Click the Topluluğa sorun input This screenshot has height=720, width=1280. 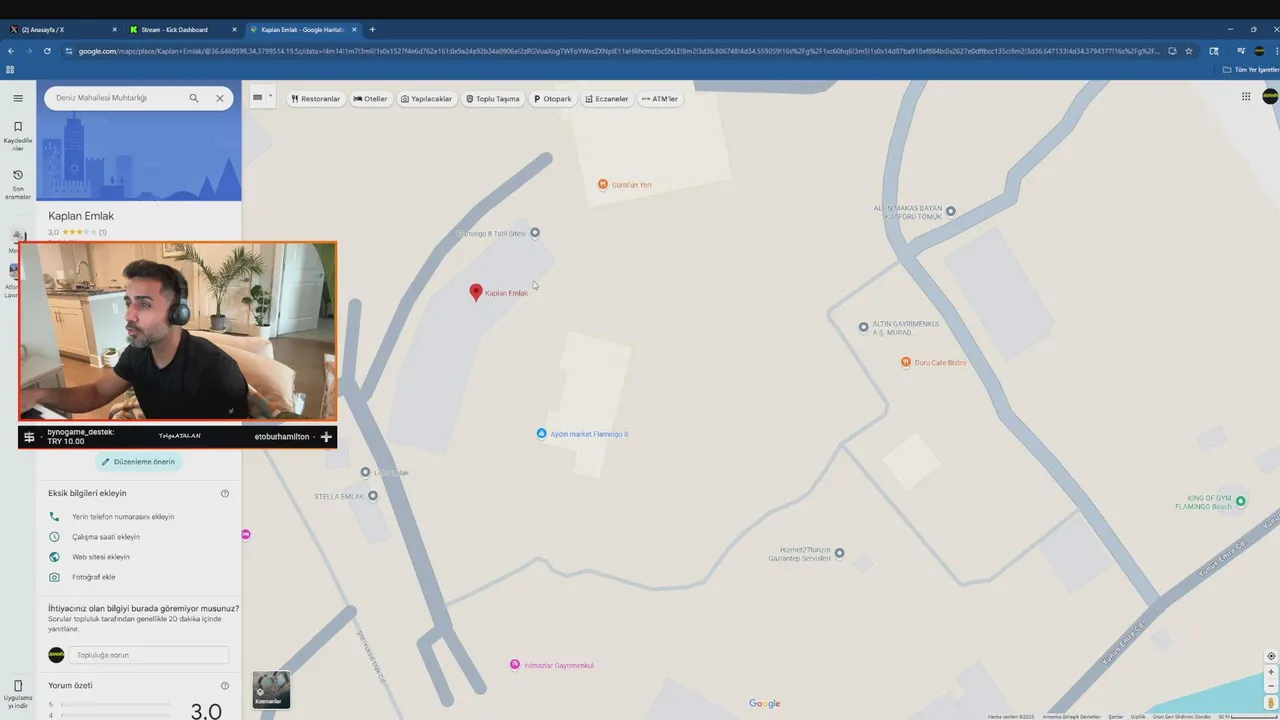point(148,655)
